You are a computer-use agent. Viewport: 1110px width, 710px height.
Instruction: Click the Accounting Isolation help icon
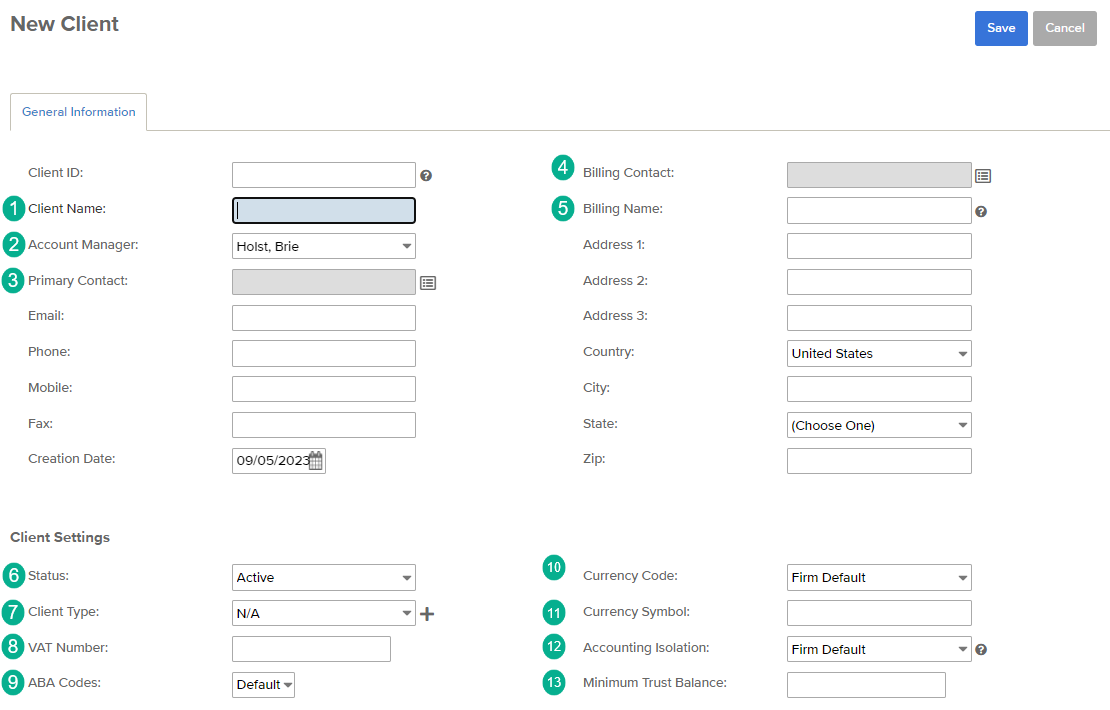981,650
